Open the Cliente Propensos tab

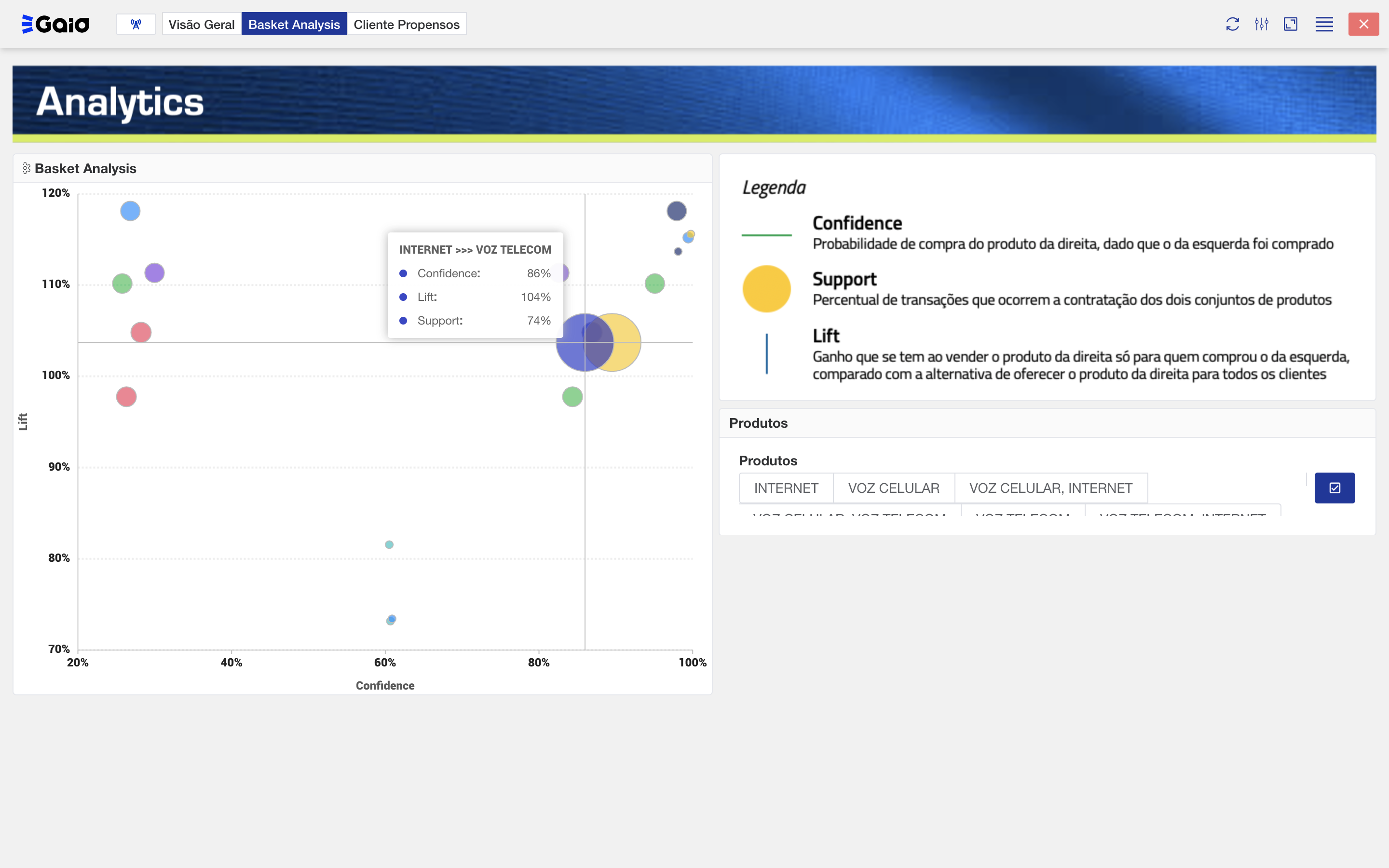[407, 24]
